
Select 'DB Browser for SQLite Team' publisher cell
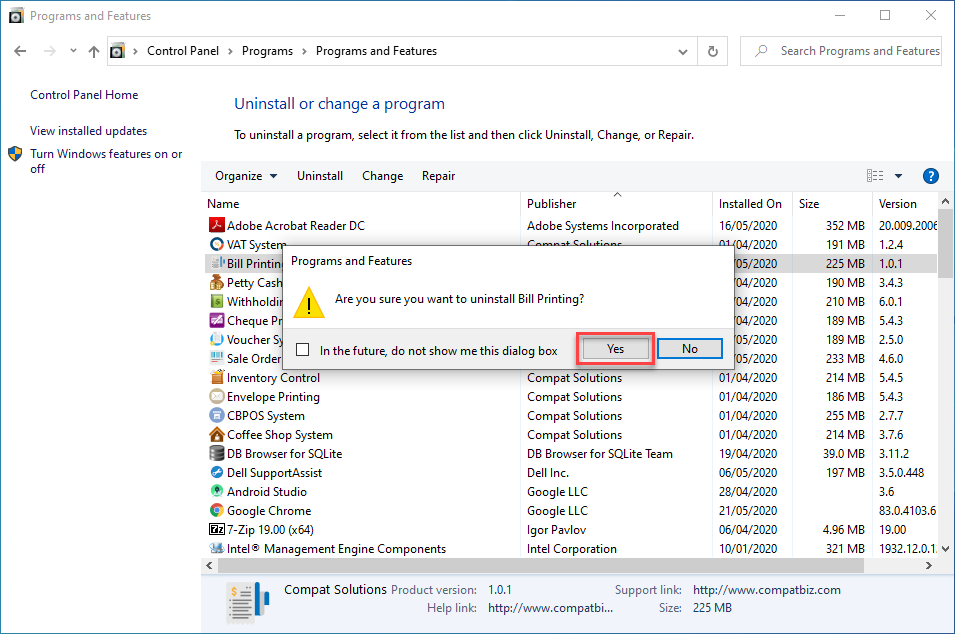[x=599, y=453]
